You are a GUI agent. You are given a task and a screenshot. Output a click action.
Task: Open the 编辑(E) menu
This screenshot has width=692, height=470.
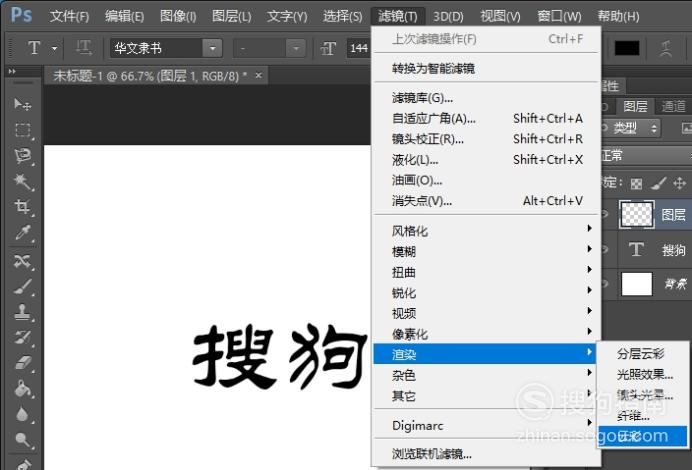(x=124, y=16)
